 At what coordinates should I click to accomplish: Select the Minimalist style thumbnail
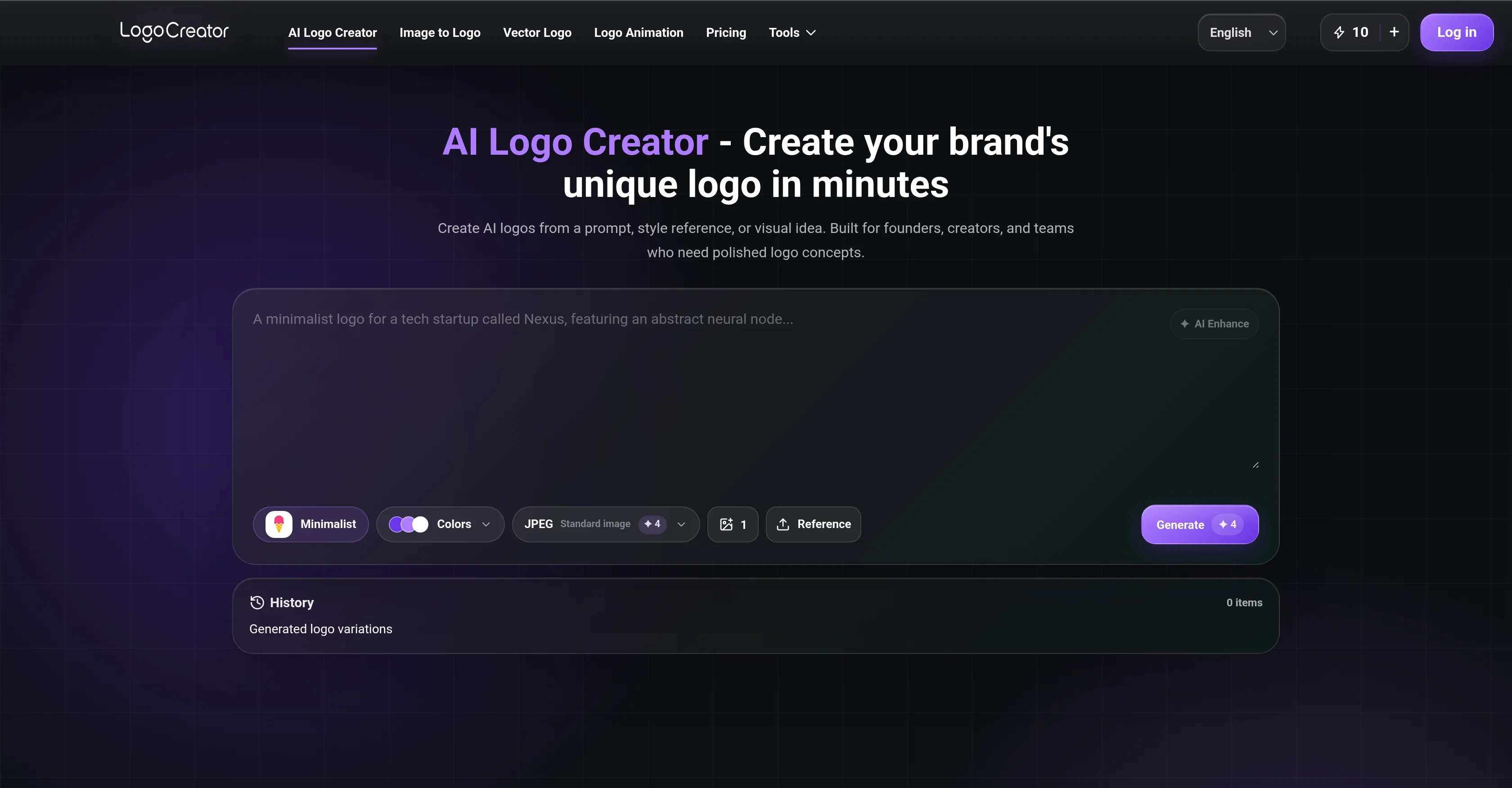(279, 524)
